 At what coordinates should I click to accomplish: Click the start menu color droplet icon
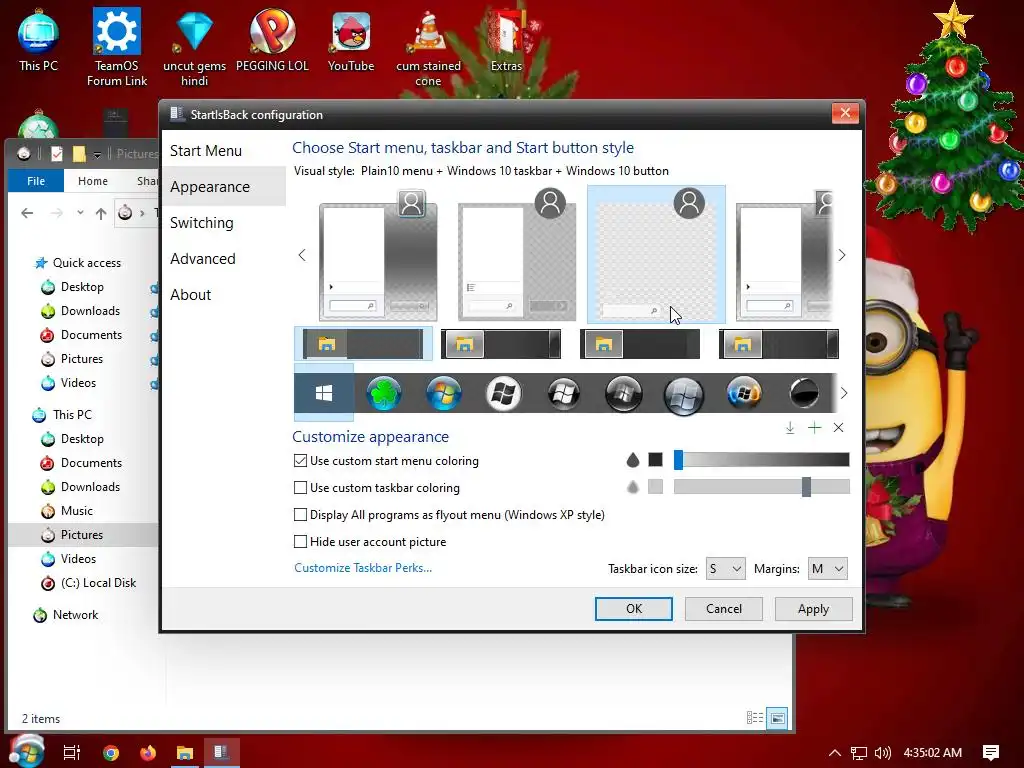pos(632,460)
